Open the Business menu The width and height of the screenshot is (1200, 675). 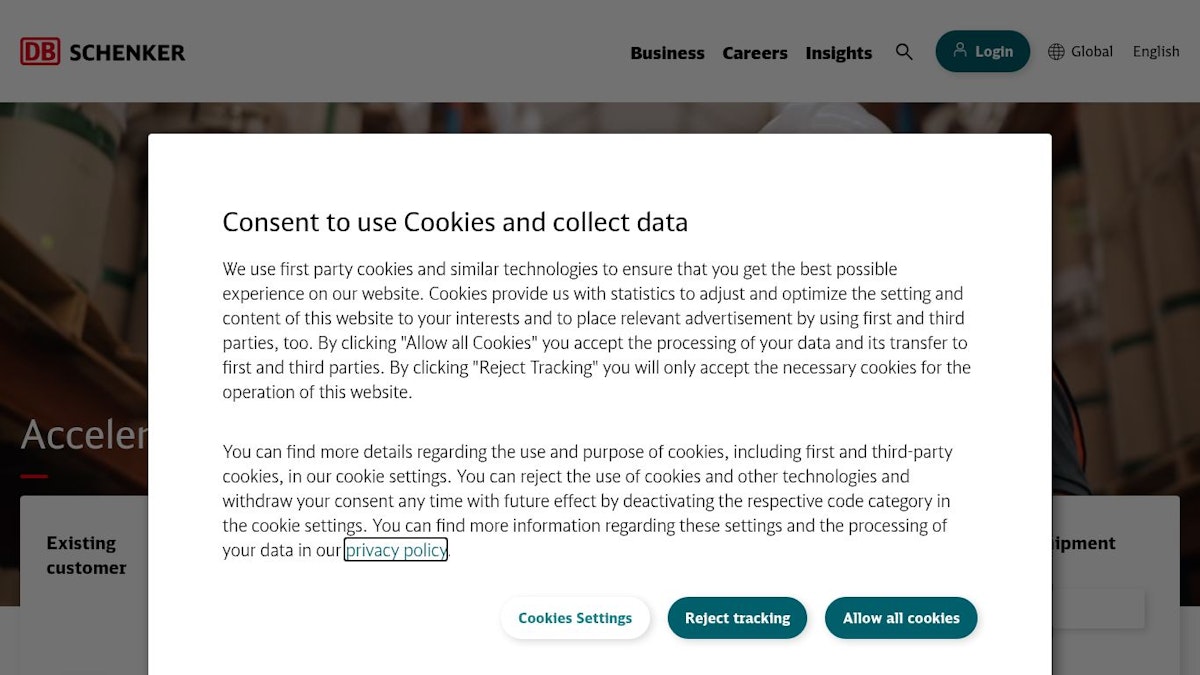coord(667,53)
